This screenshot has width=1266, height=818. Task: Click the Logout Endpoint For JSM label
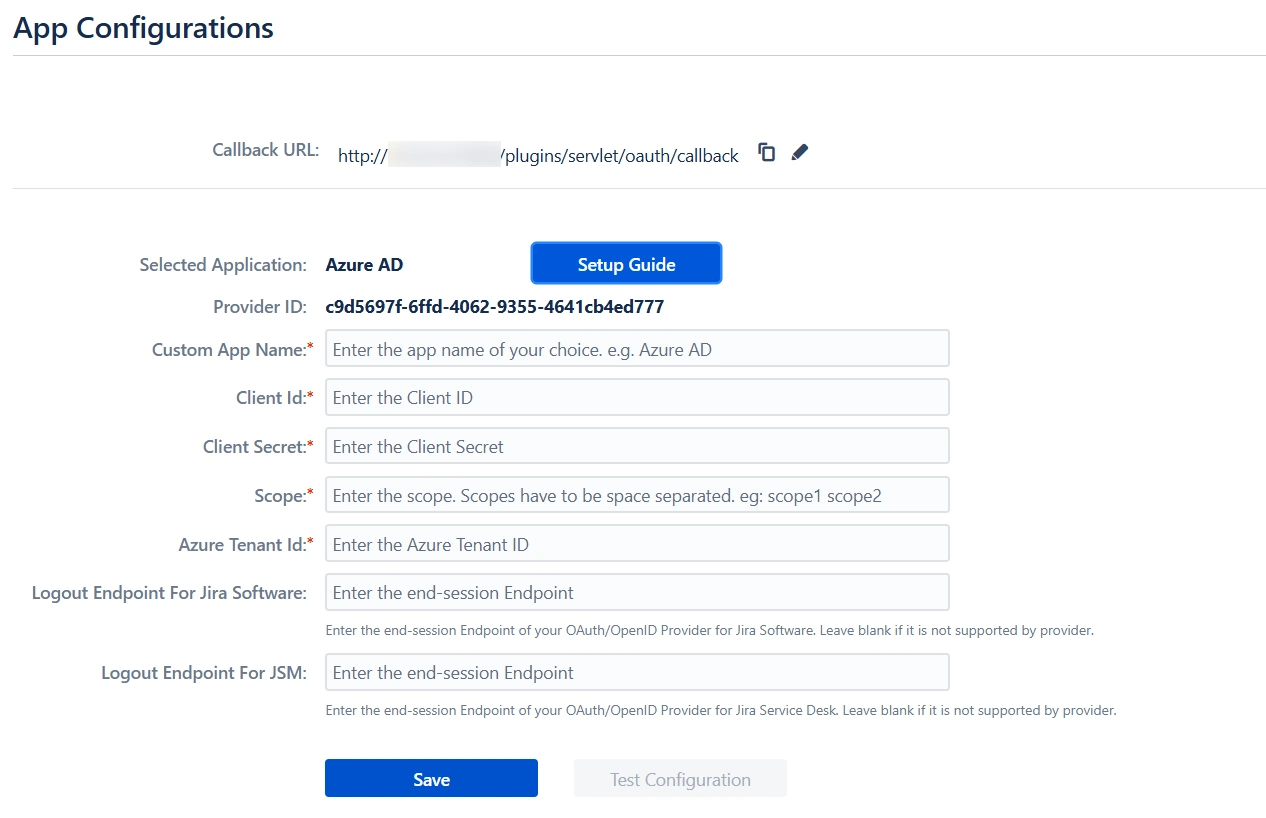tap(204, 673)
